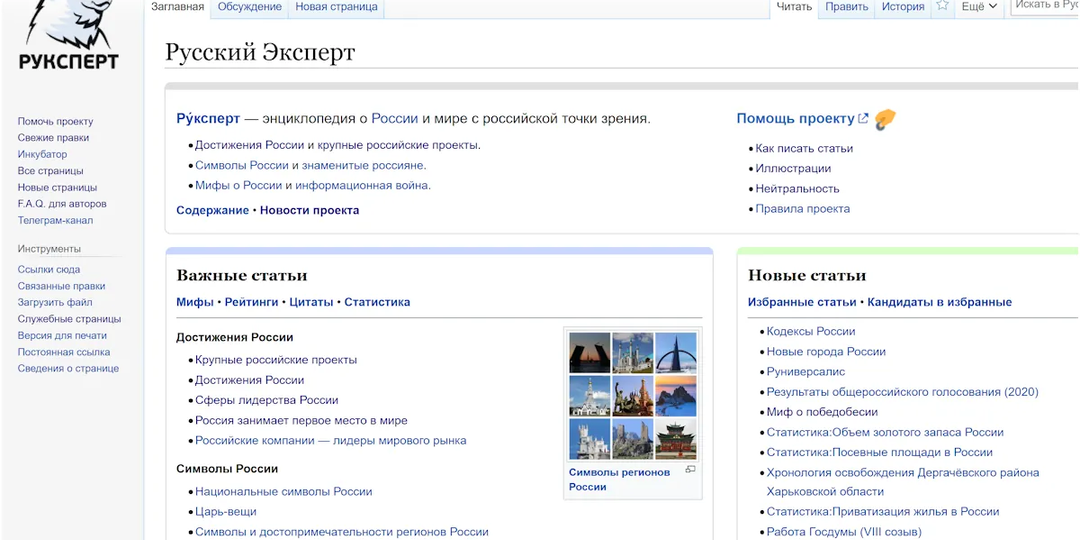1080x540 pixels.
Task: Open the Цитаты link
Action: (311, 302)
